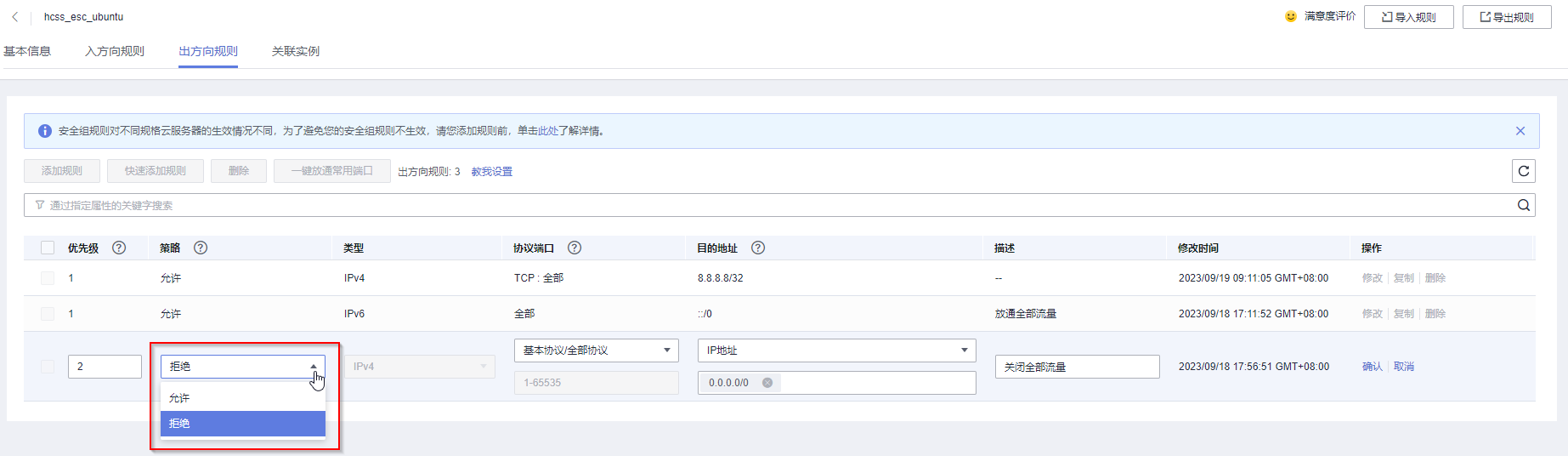Image resolution: width=1568 pixels, height=456 pixels.
Task: Open the 基本协议/全部协议 protocol dropdown
Action: (597, 351)
